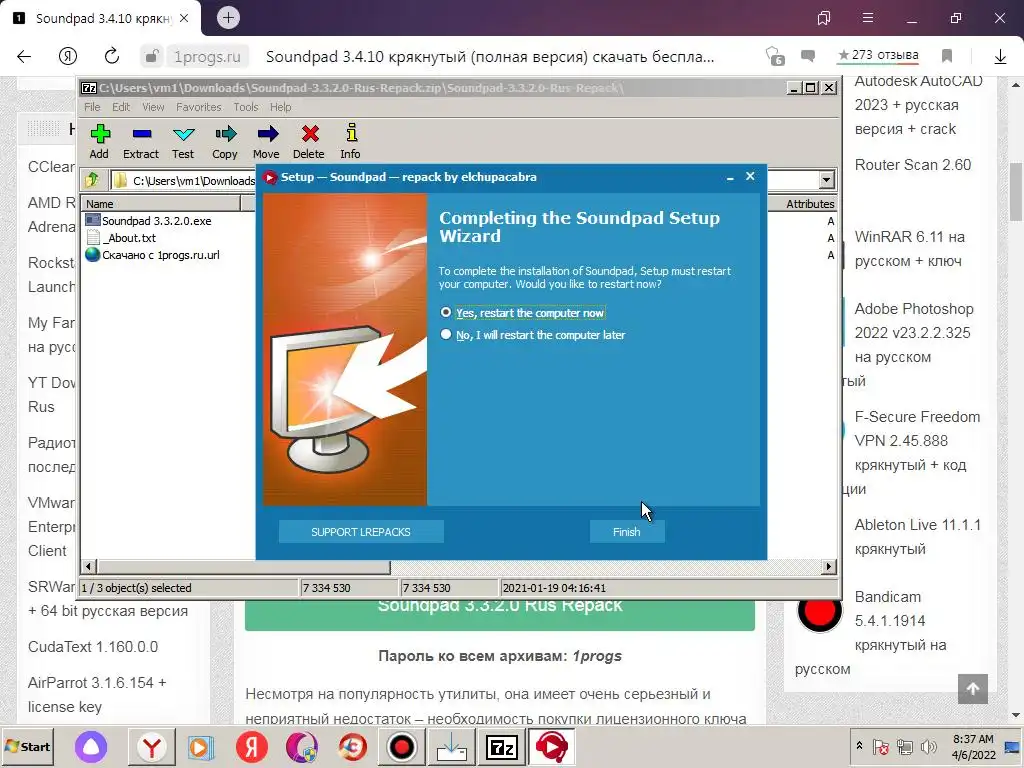Click the Extract icon in 7-Zip toolbar
Viewport: 1024px width, 768px height.
pyautogui.click(x=141, y=142)
